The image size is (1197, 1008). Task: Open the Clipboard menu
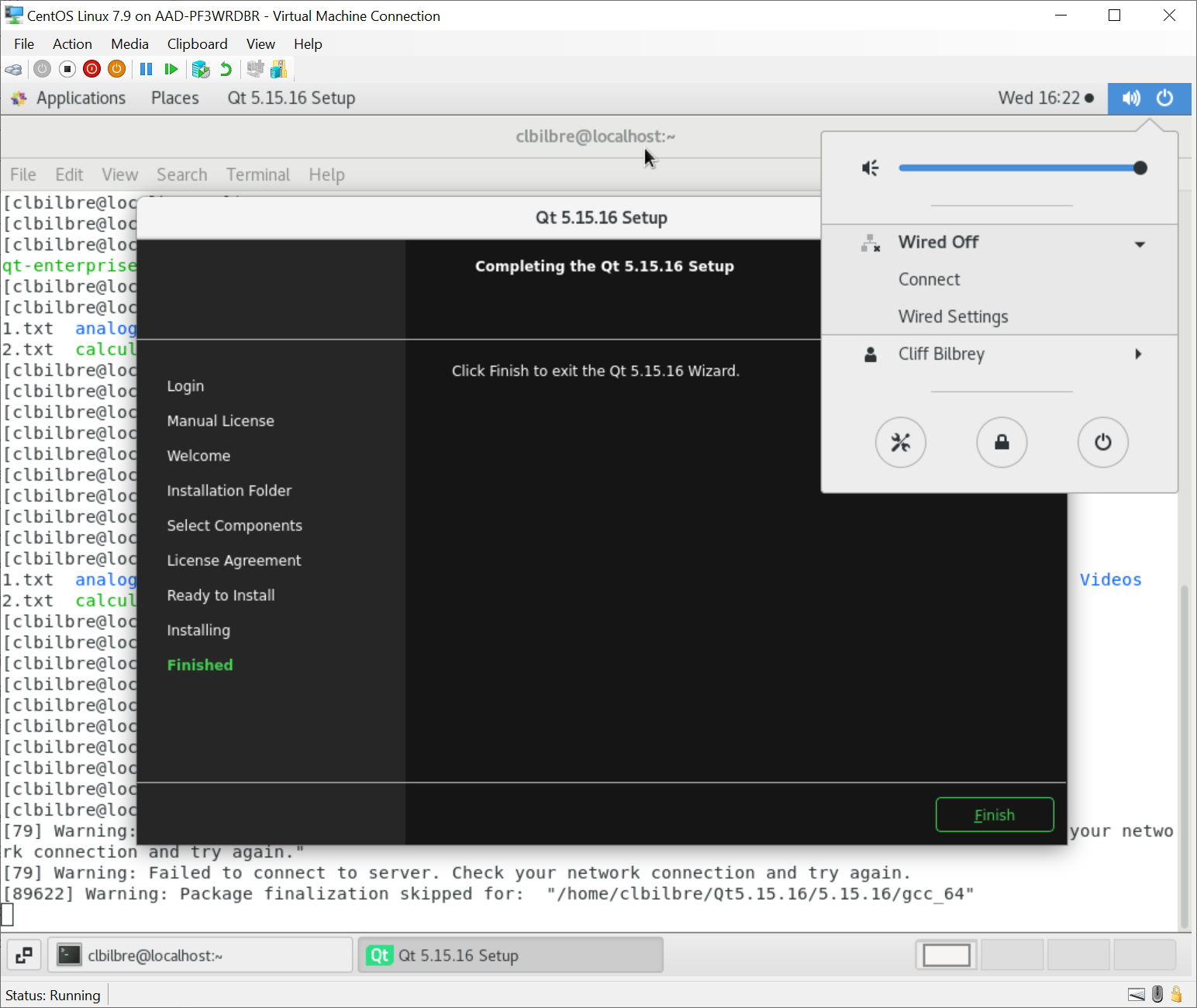point(198,44)
